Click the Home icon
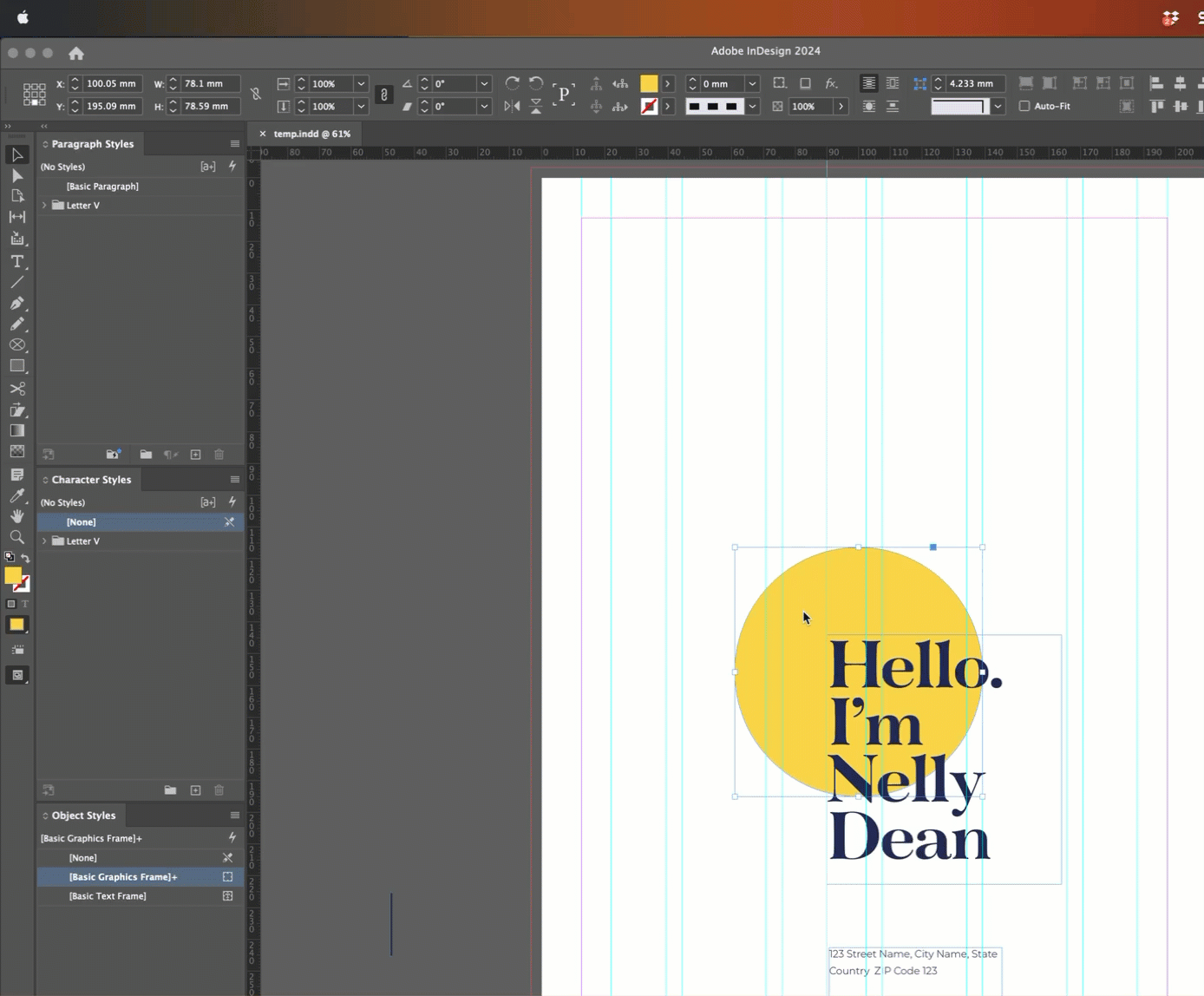The width and height of the screenshot is (1204, 996). click(76, 54)
